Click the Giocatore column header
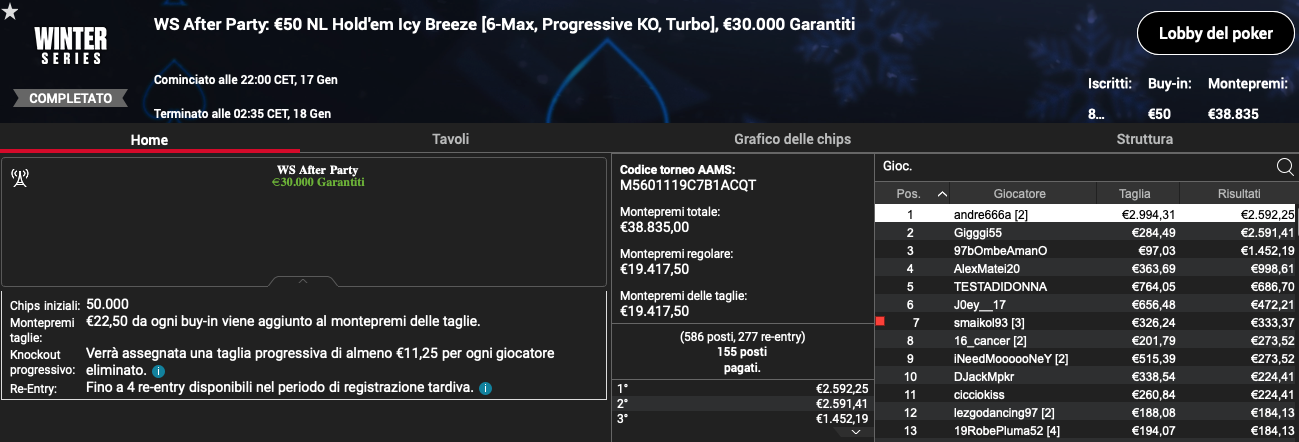 1020,194
